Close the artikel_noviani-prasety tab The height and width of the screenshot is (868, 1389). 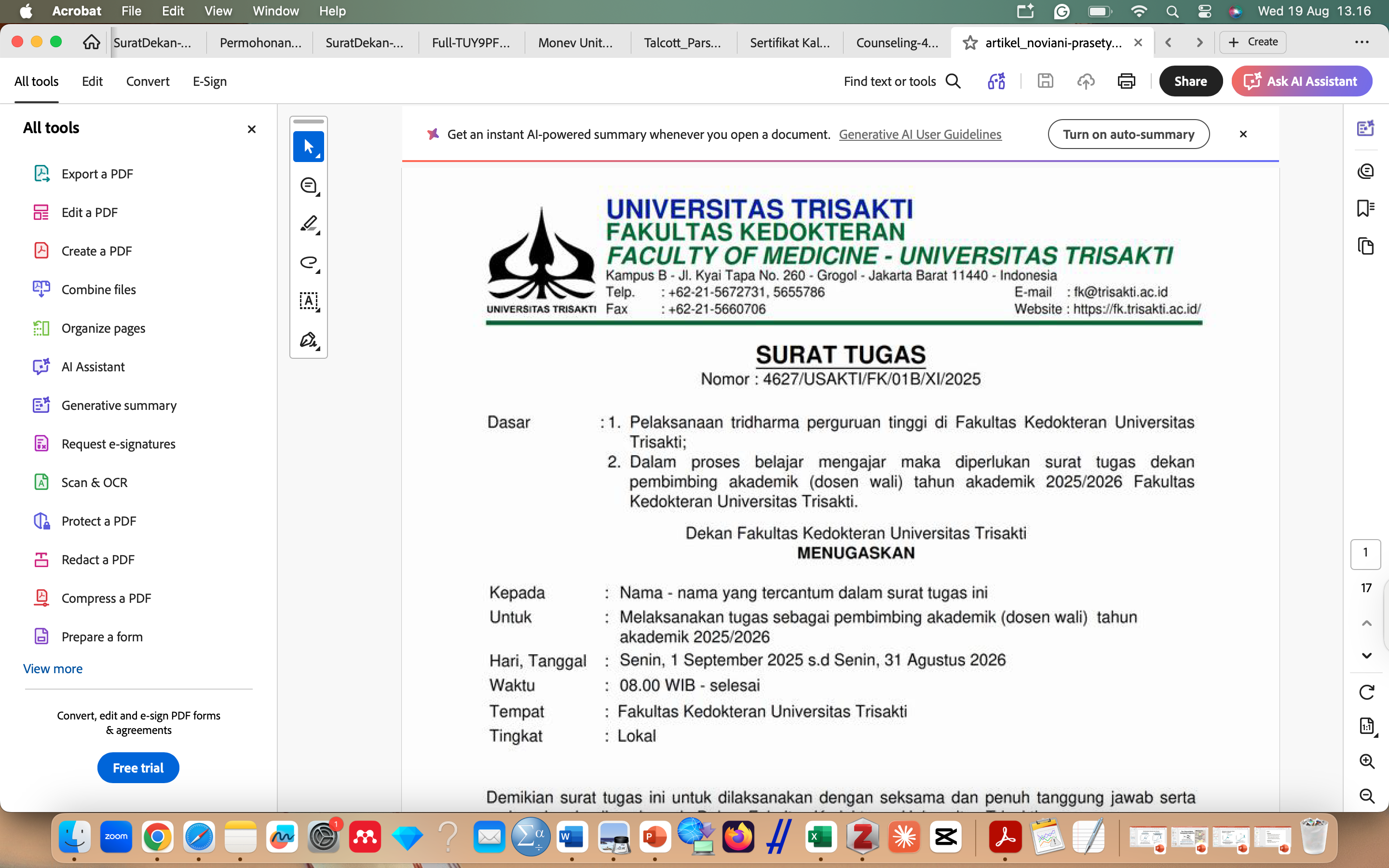coord(1138,42)
